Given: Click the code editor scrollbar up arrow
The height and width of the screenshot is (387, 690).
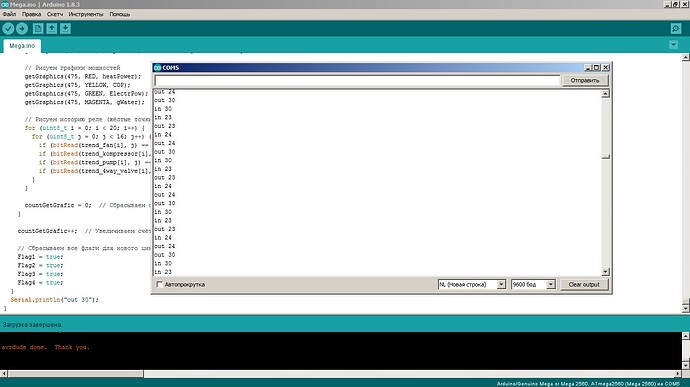Looking at the screenshot, I should tap(686, 57).
